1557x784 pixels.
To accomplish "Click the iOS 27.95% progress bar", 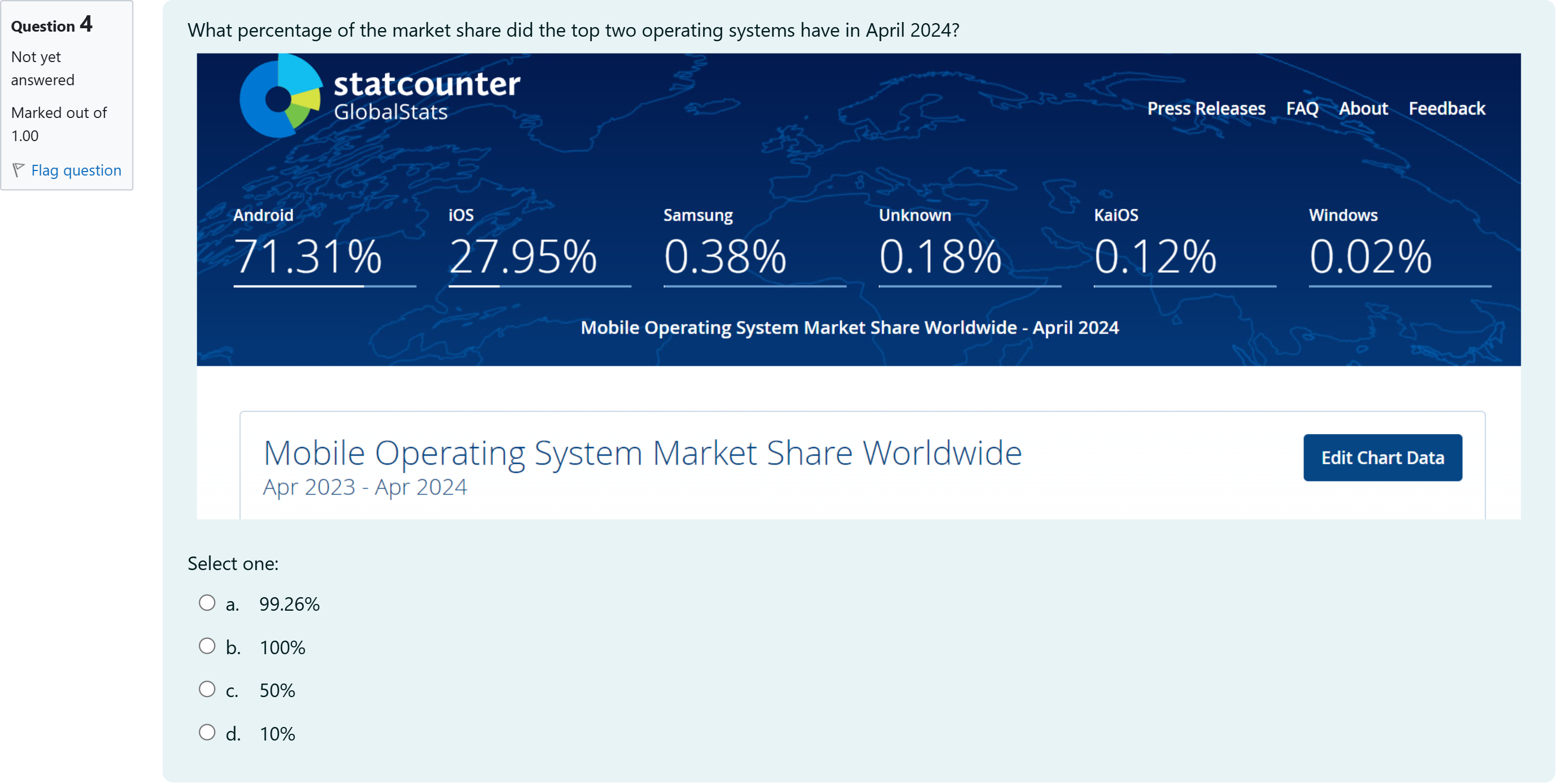I will pos(539,286).
